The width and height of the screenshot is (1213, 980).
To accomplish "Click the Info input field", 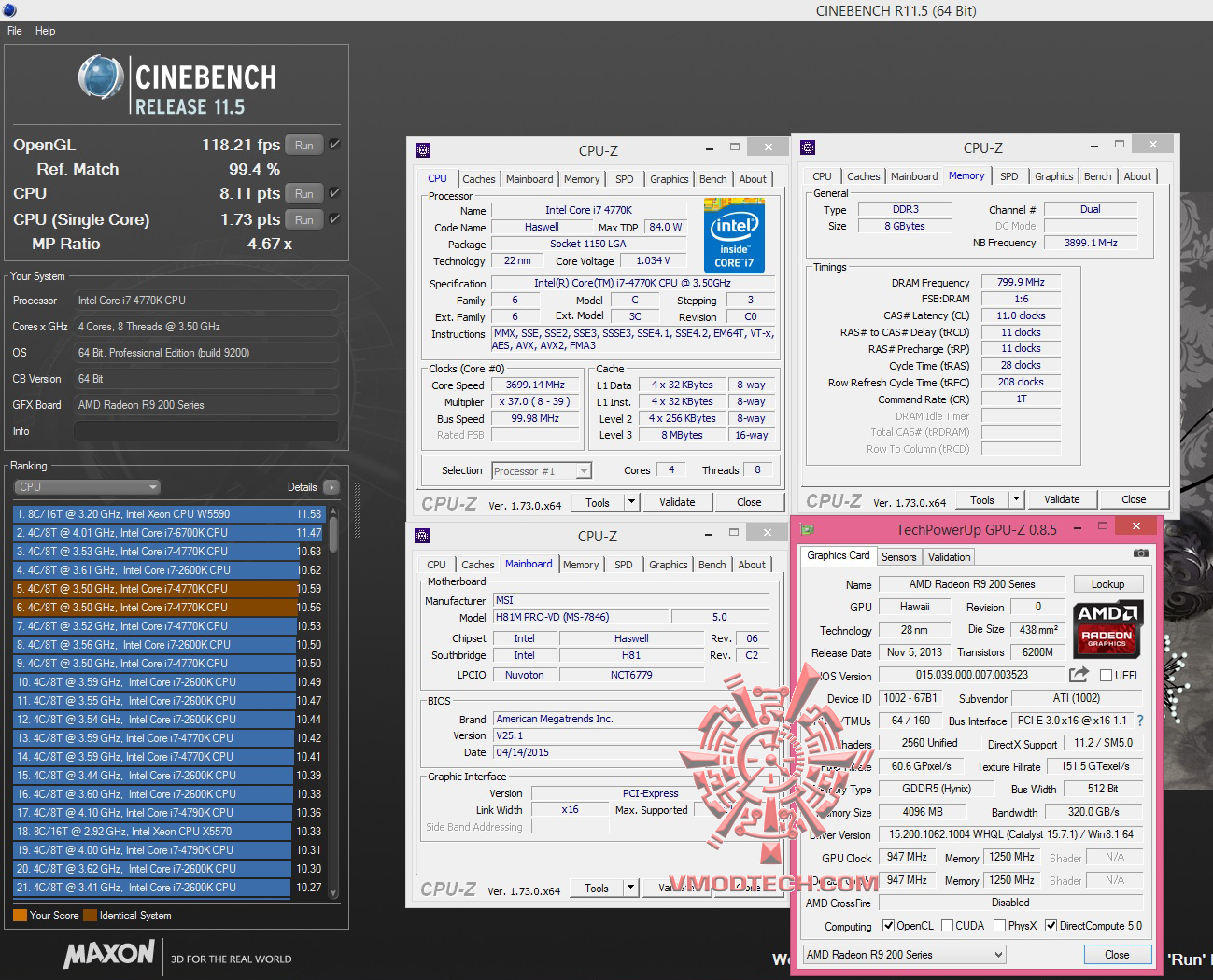I will (x=205, y=431).
